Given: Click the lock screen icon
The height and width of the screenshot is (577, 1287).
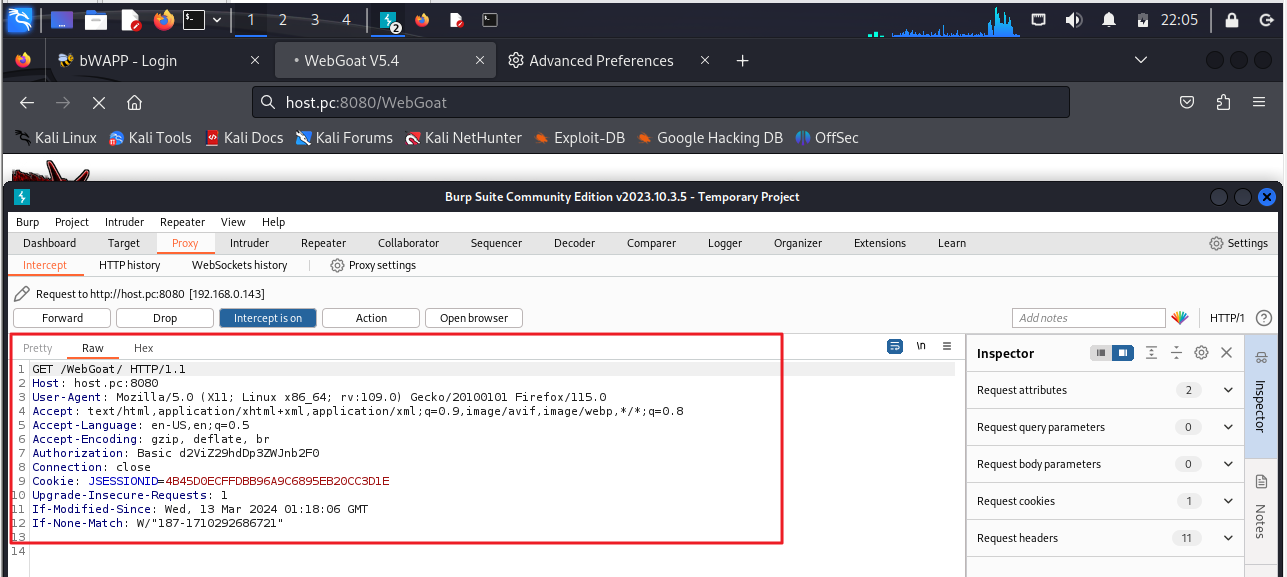Looking at the screenshot, I should 1233,19.
